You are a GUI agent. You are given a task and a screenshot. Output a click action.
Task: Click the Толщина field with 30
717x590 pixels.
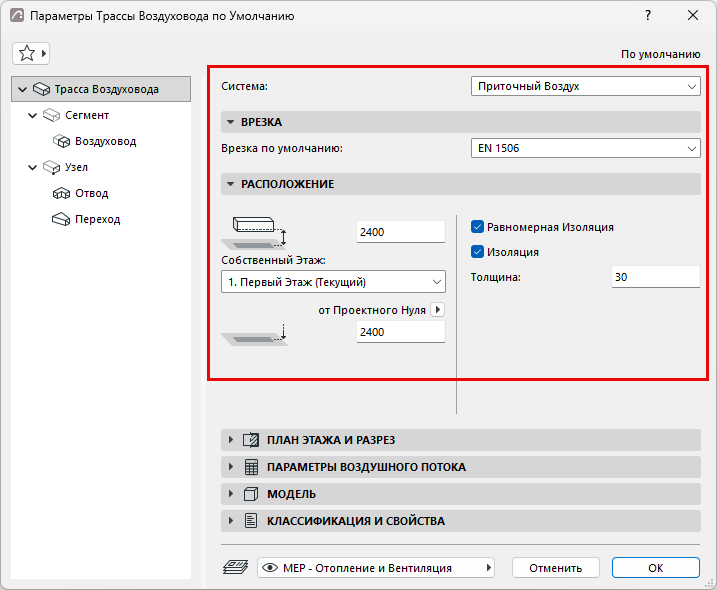pos(656,277)
